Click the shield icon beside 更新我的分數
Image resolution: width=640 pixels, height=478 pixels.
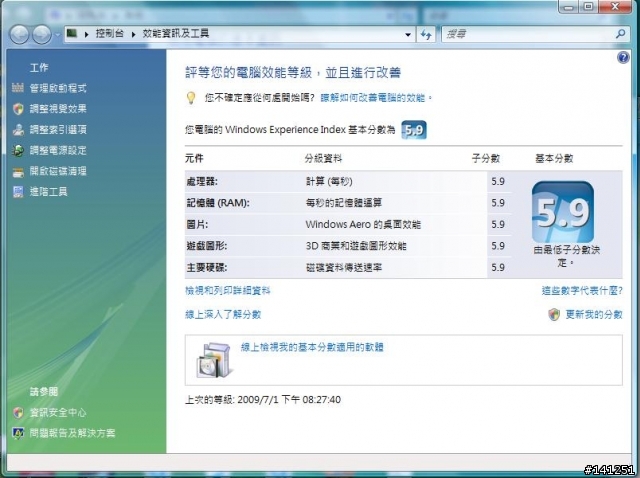pyautogui.click(x=554, y=314)
